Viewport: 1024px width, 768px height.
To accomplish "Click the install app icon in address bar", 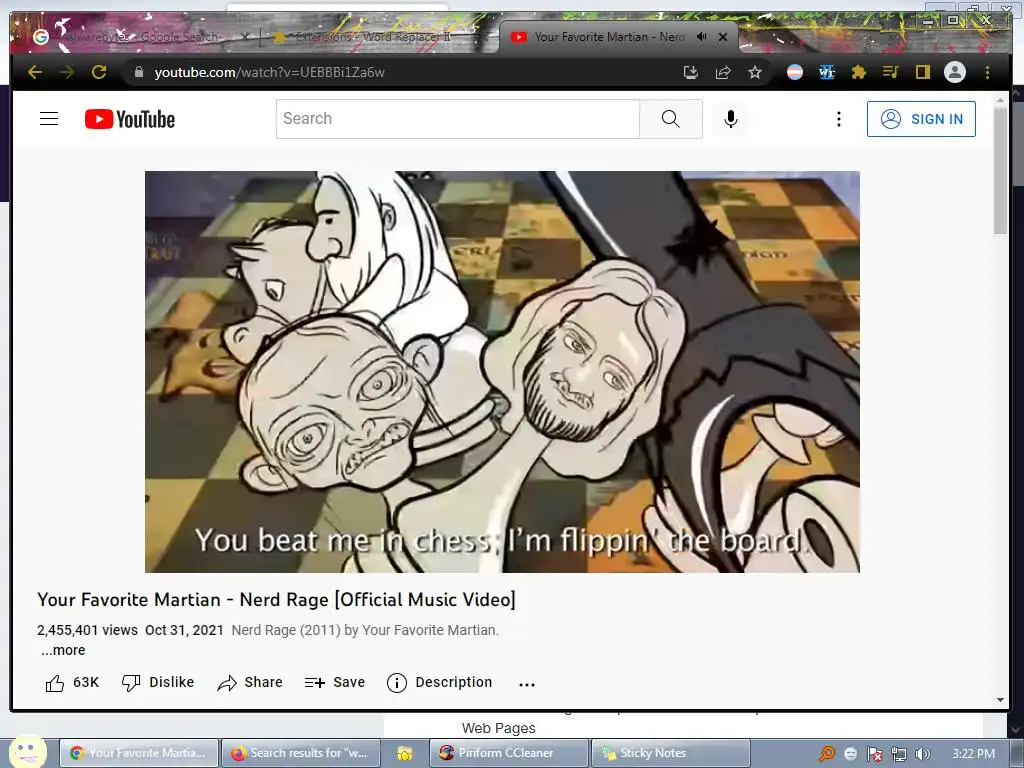I will [x=690, y=72].
